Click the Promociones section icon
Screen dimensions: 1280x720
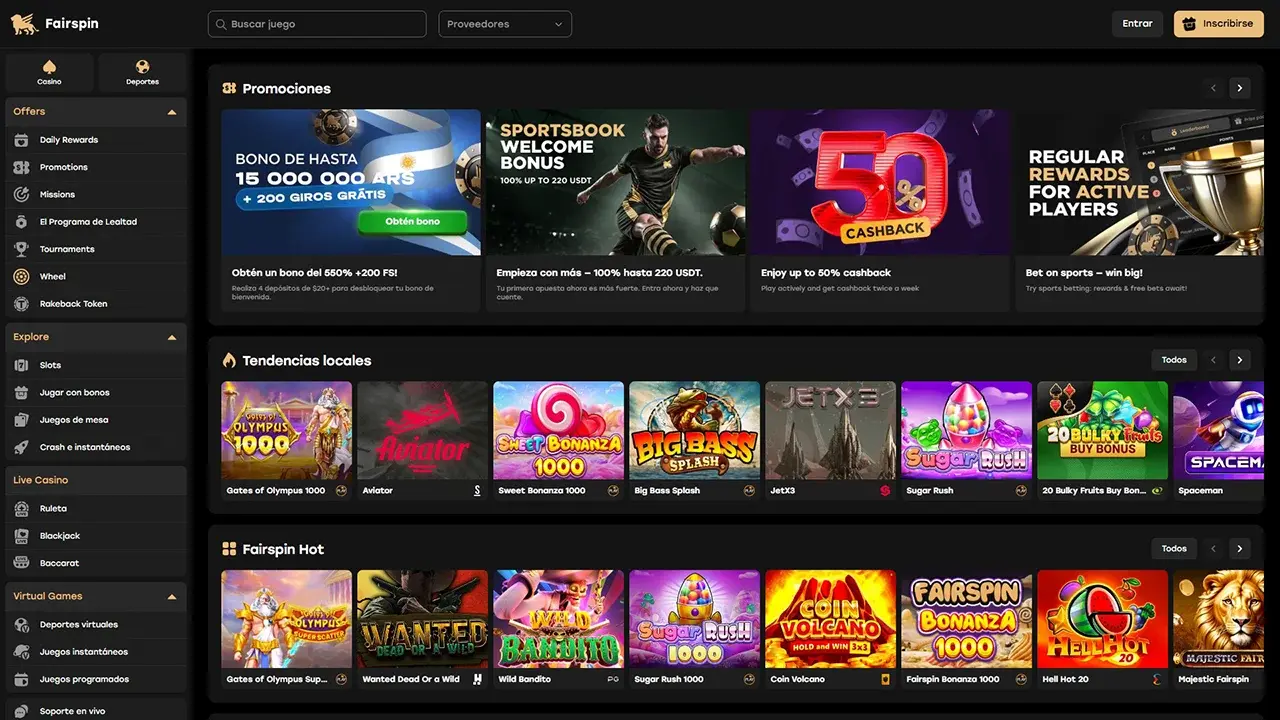point(229,88)
